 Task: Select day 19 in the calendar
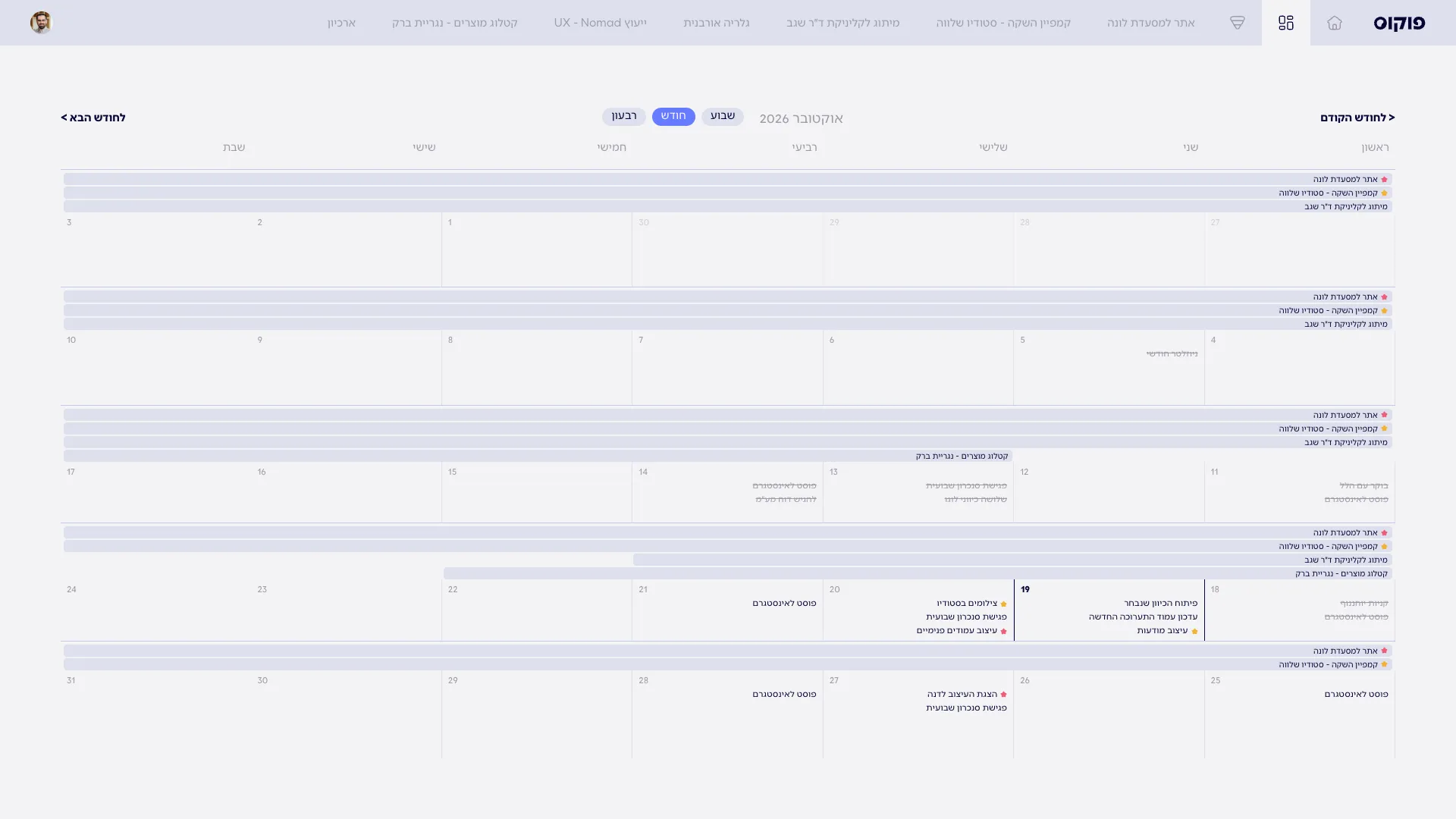[1109, 610]
